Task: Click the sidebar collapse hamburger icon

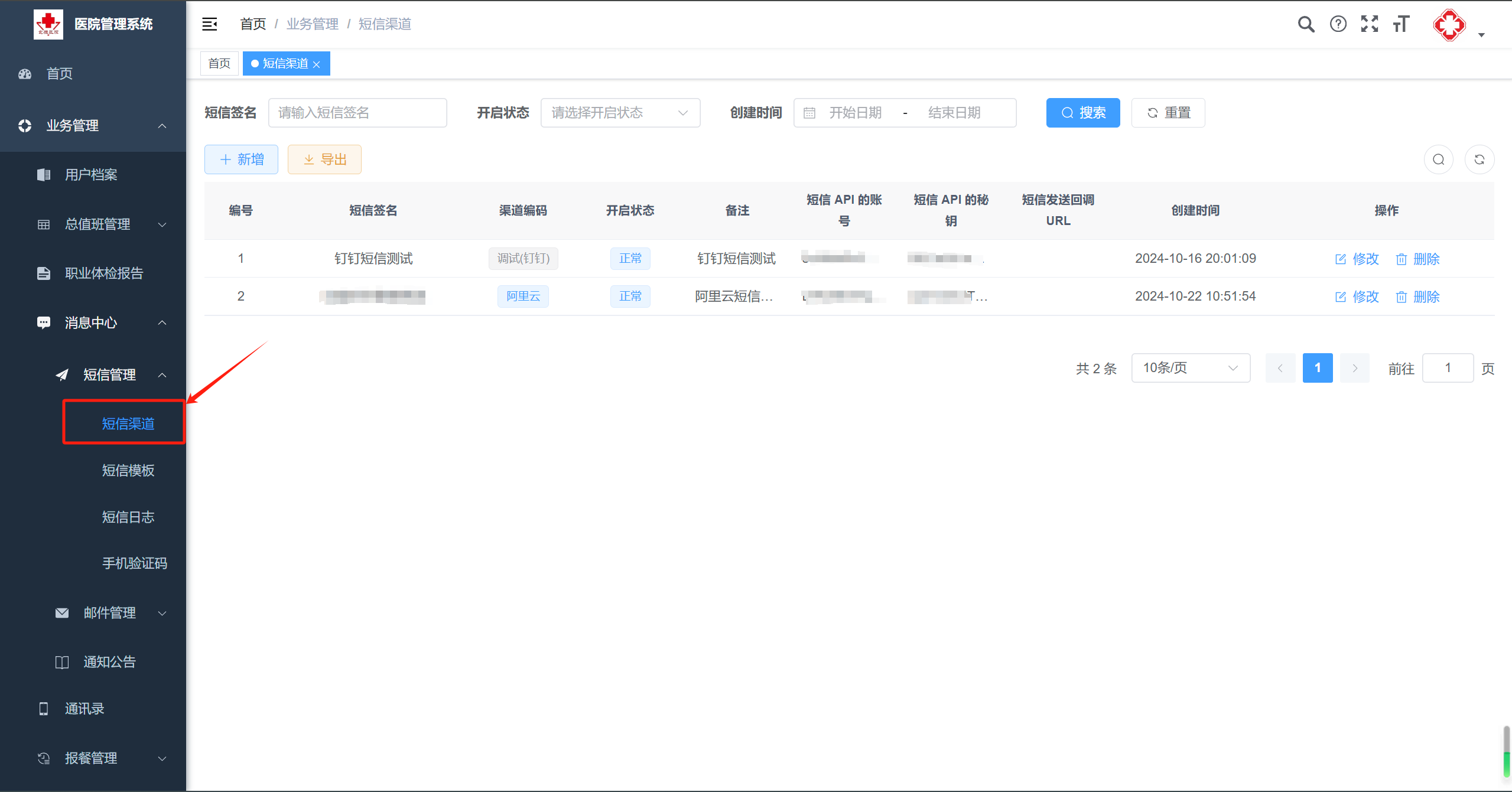Action: pyautogui.click(x=210, y=24)
